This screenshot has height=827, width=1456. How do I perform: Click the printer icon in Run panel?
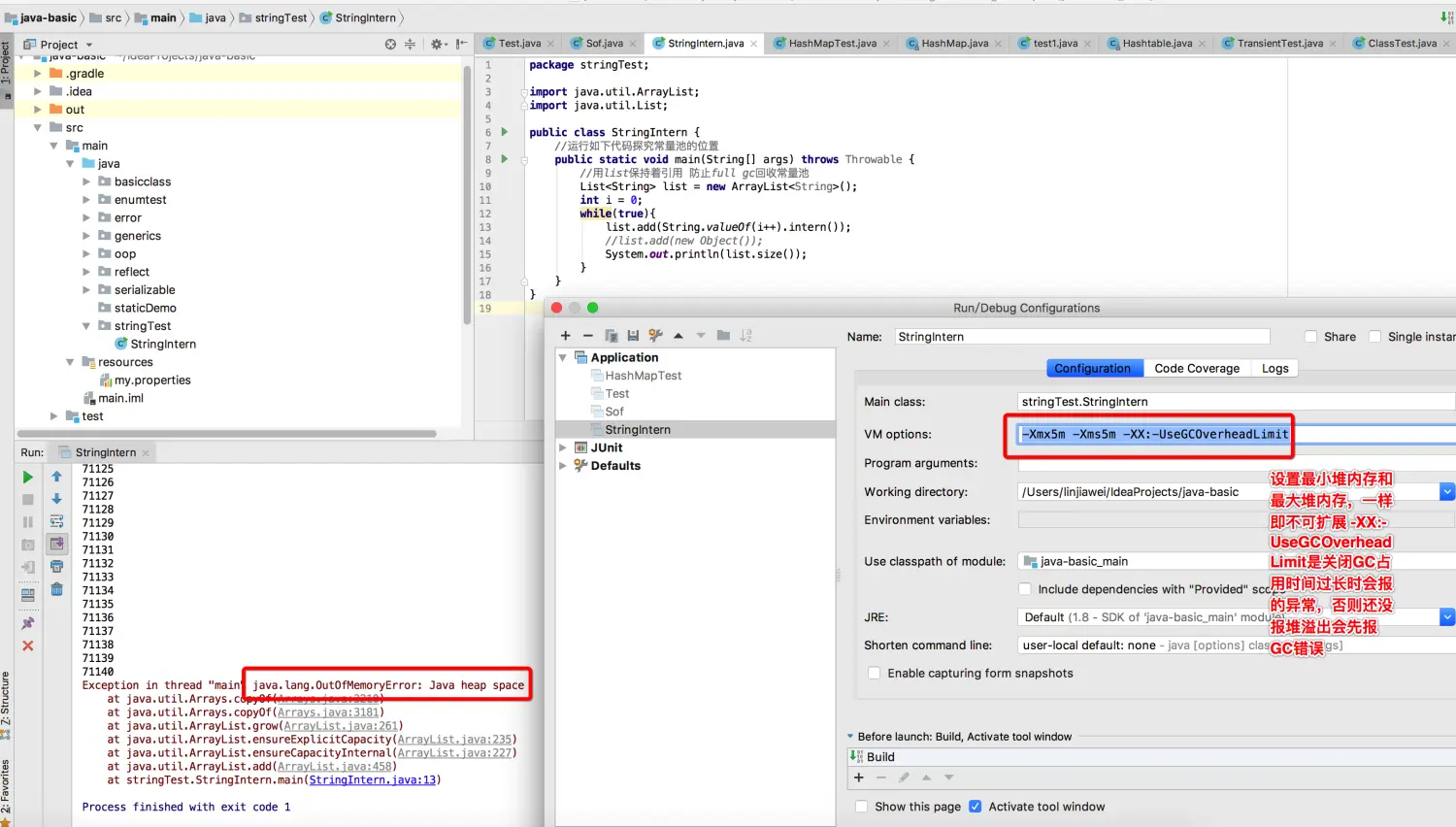click(x=56, y=566)
